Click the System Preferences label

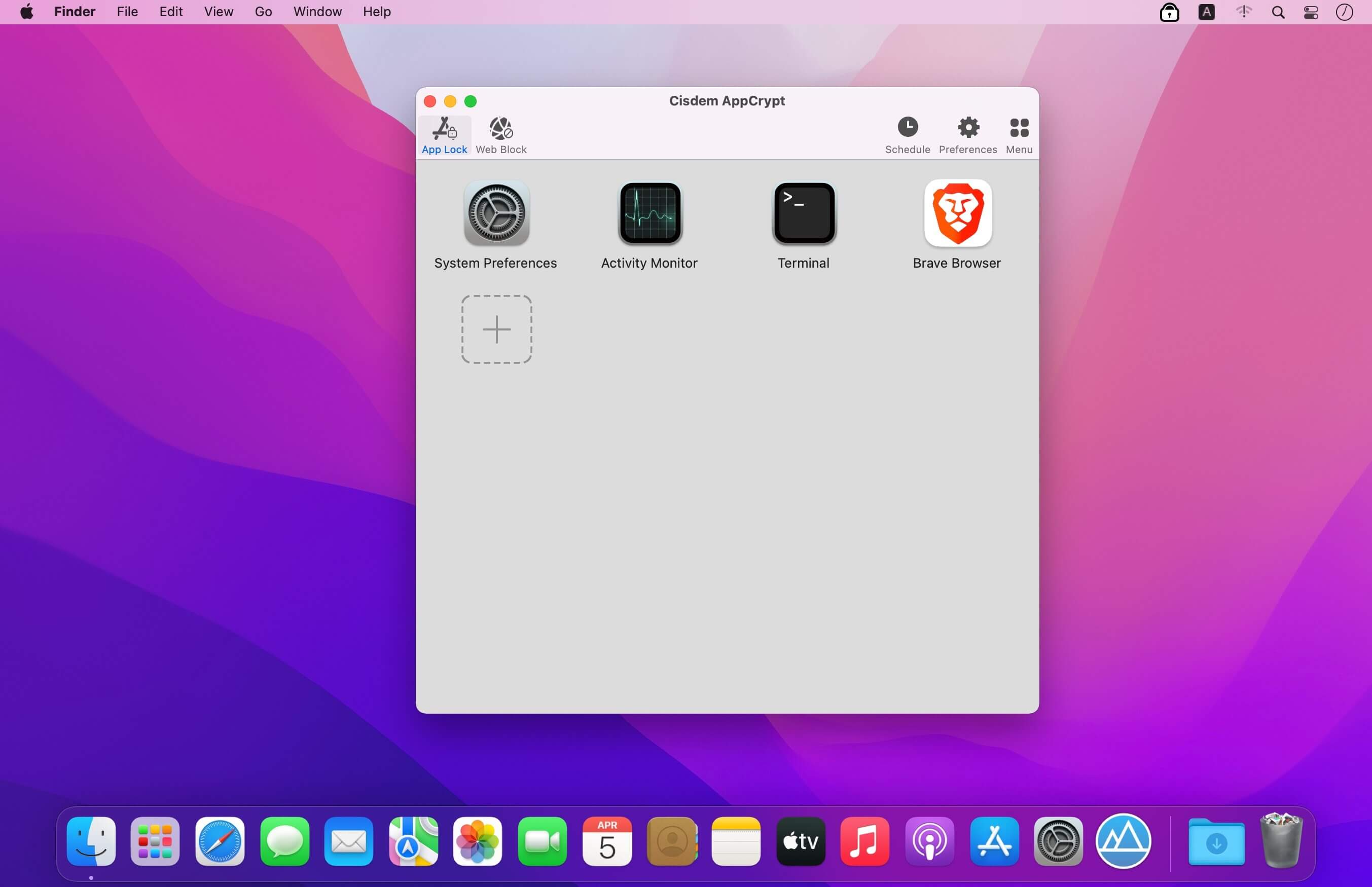coord(495,263)
